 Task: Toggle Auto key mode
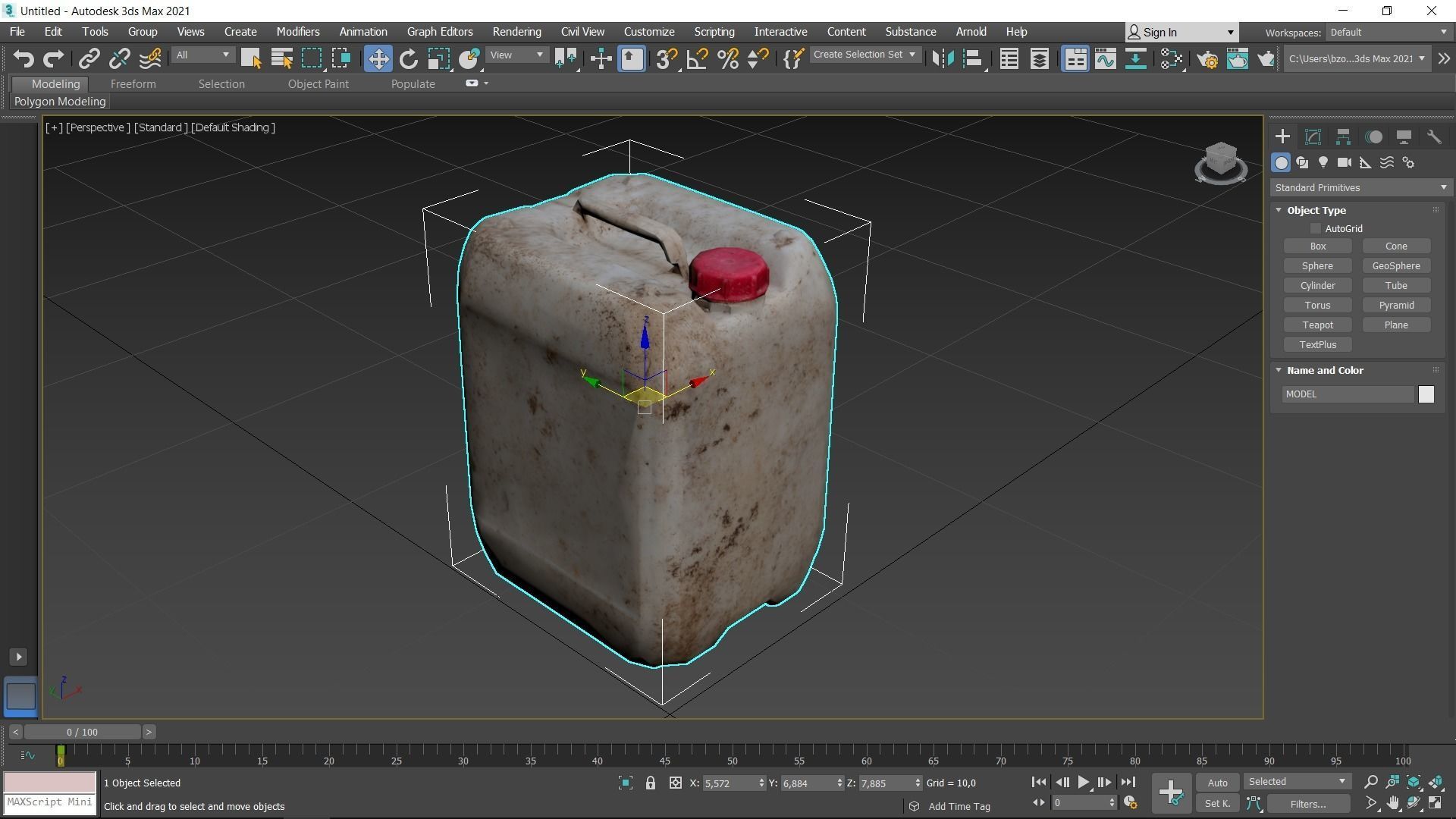pyautogui.click(x=1217, y=783)
